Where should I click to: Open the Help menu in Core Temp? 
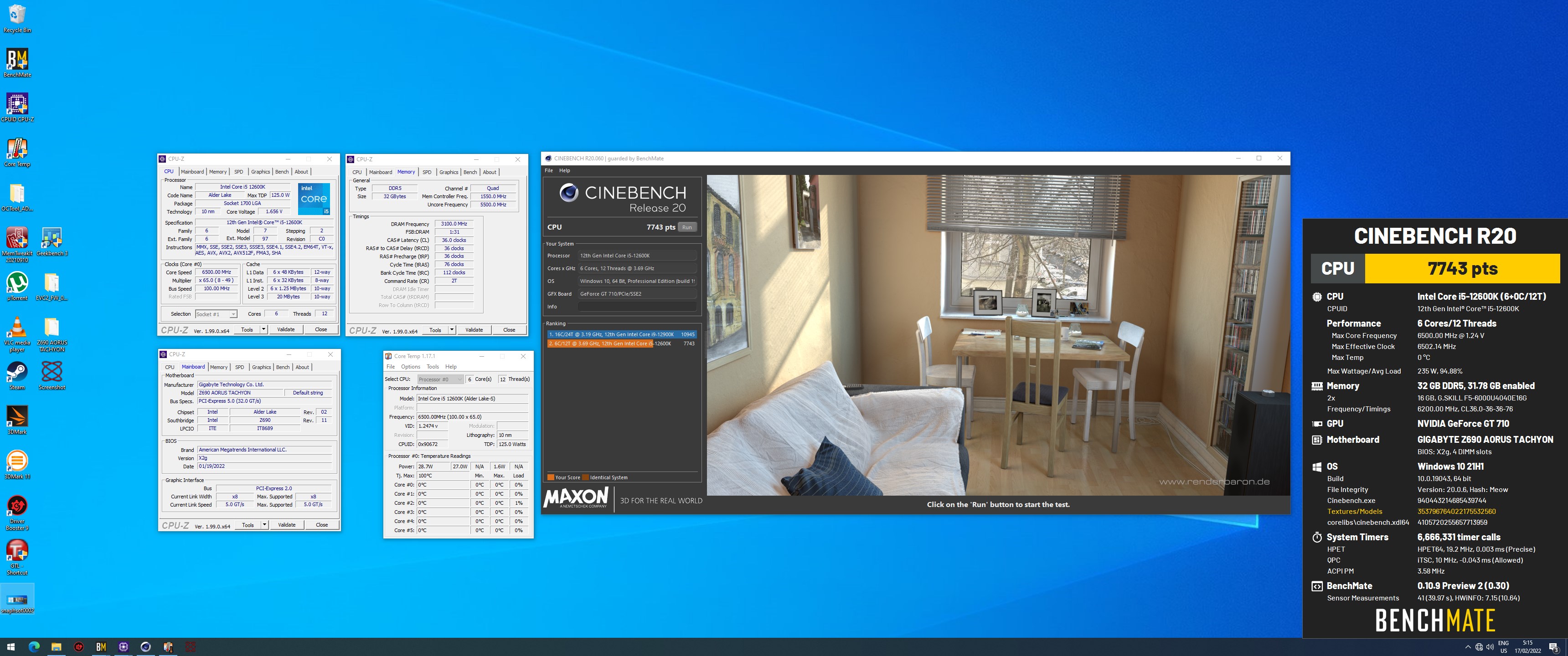pyautogui.click(x=451, y=366)
